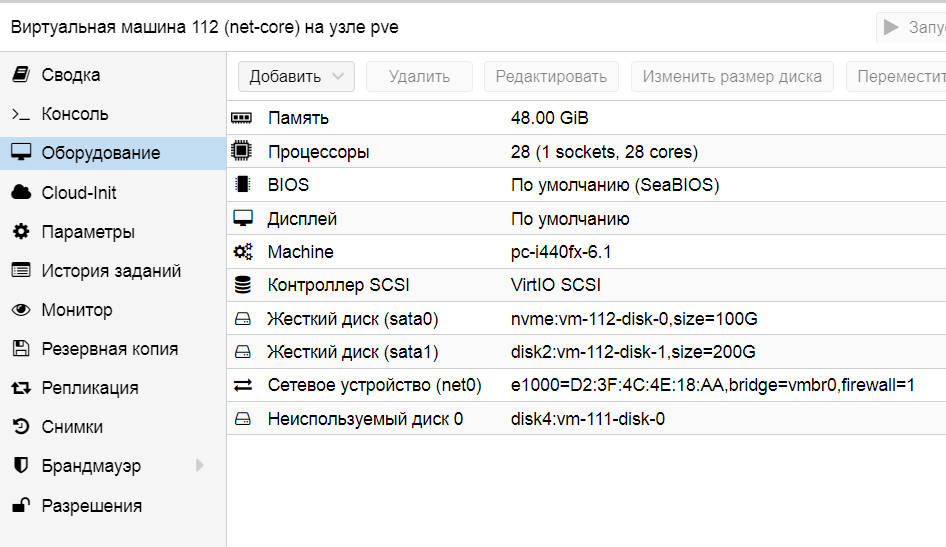Click the Parameters gear icon

(x=20, y=232)
